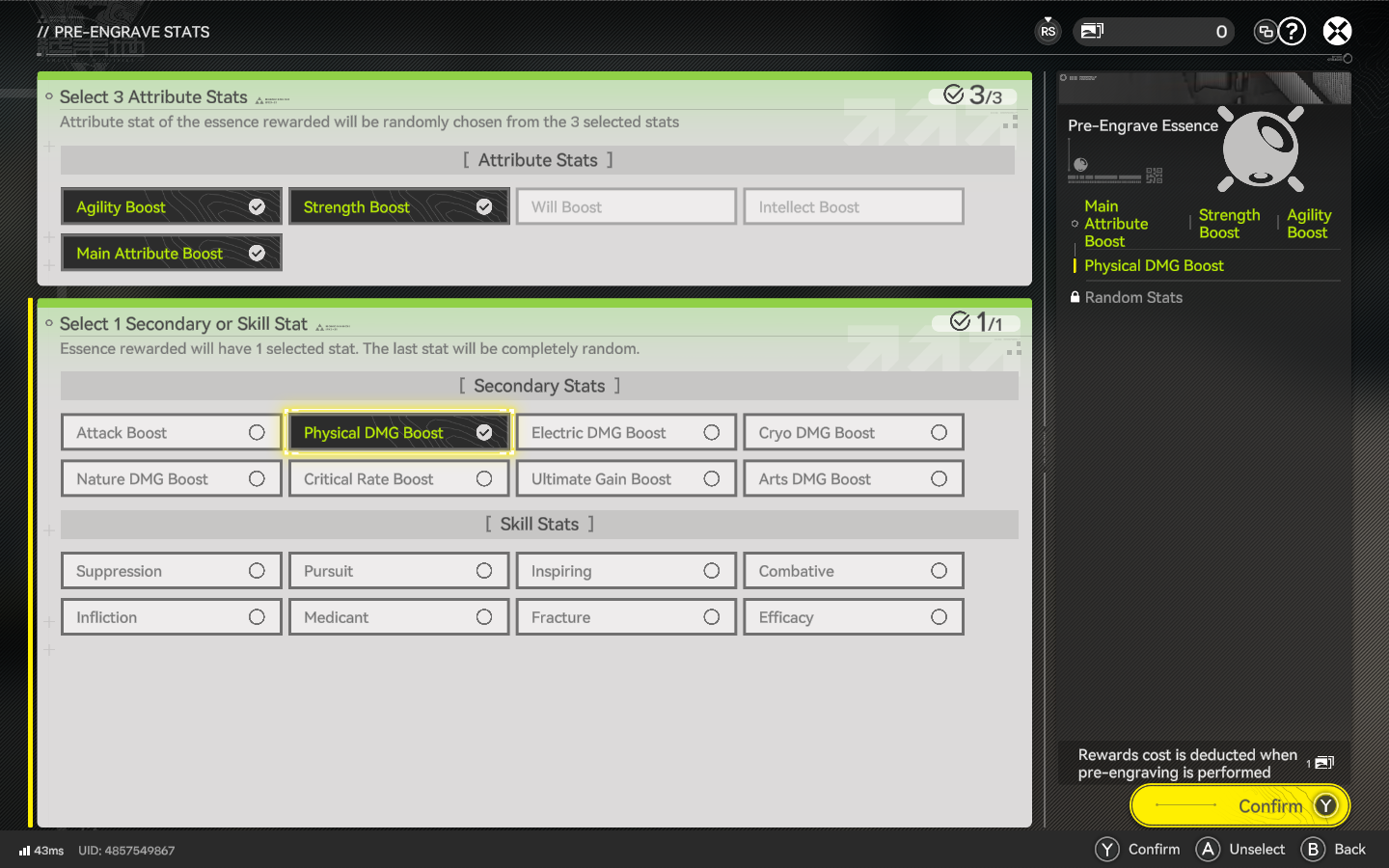The width and height of the screenshot is (1389, 868).
Task: Select the Medicant skill stat
Action: pos(399,617)
